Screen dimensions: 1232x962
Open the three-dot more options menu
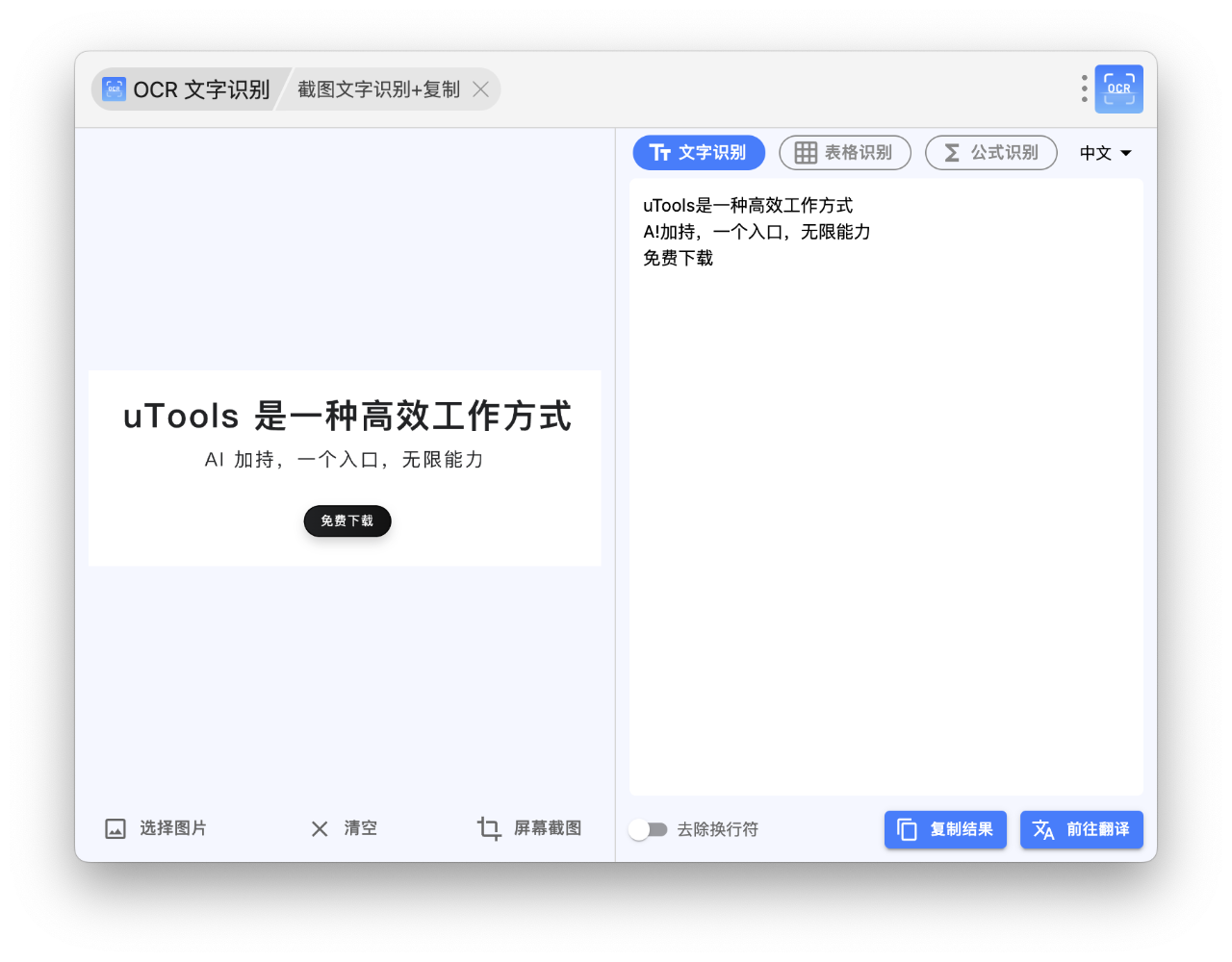coord(1085,89)
